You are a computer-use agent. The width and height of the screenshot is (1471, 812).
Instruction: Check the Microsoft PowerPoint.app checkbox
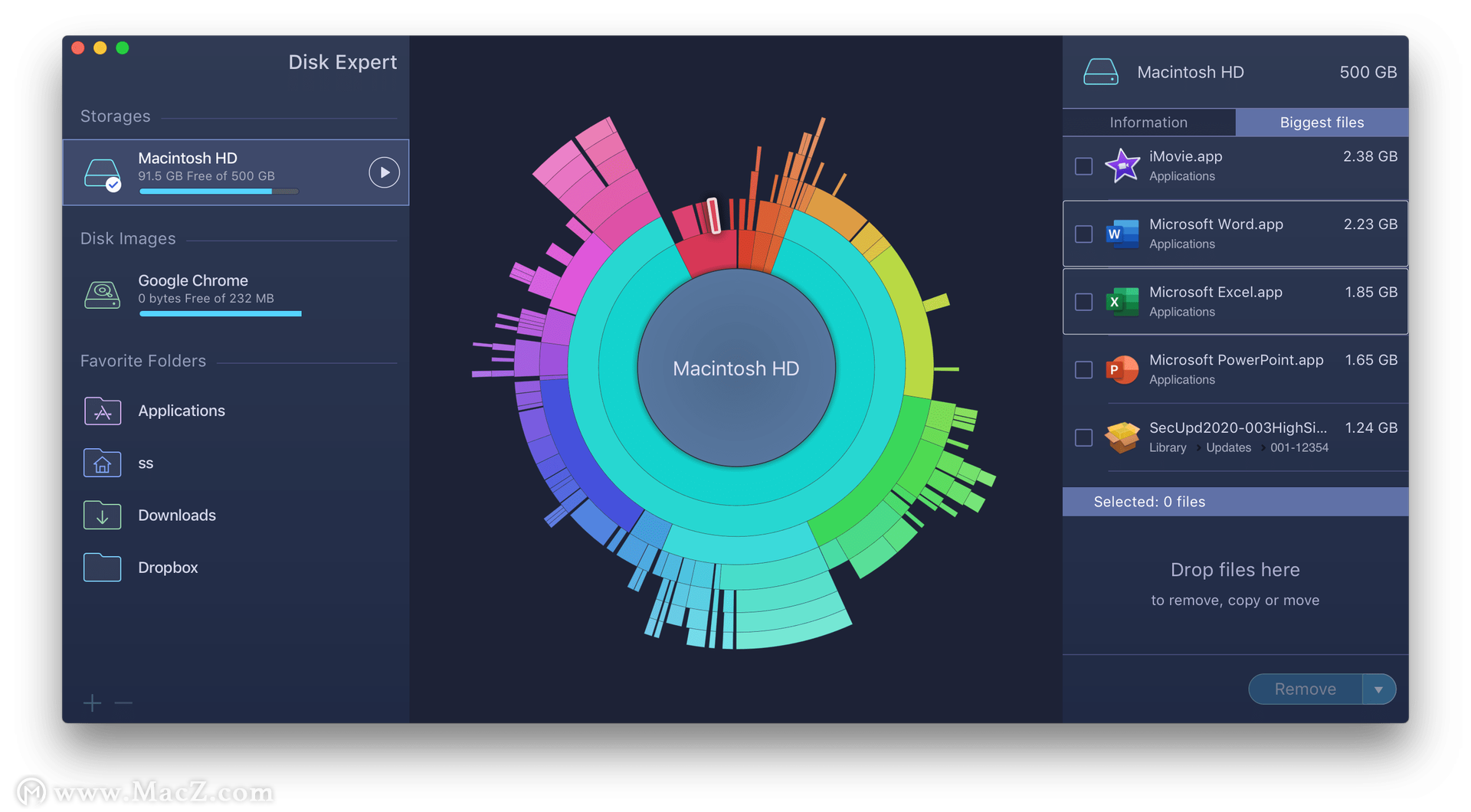[1083, 370]
